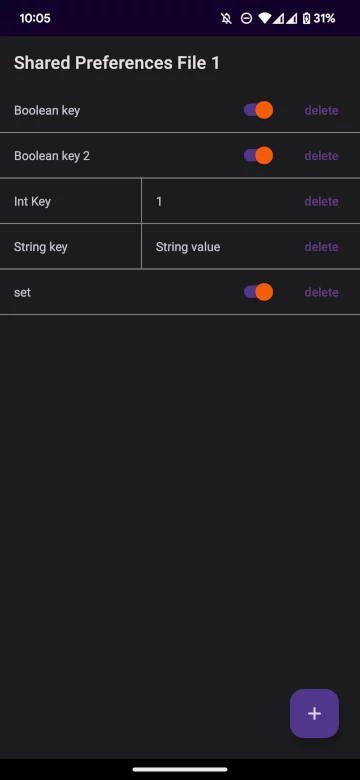Toggle the Boolean key 2 switch

click(x=258, y=156)
